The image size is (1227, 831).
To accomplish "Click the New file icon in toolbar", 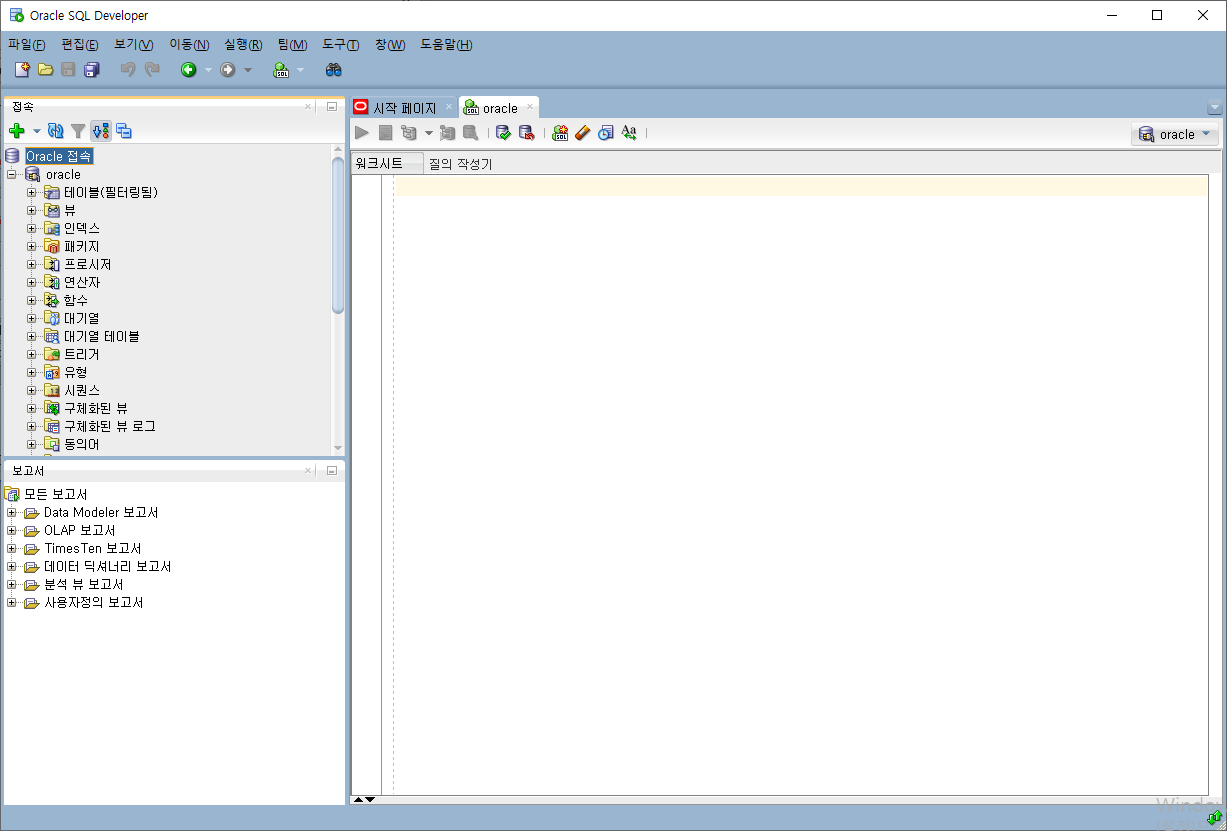I will [22, 70].
